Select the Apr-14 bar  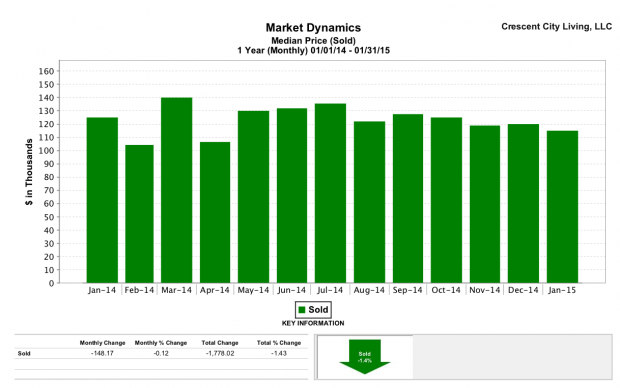pos(215,212)
